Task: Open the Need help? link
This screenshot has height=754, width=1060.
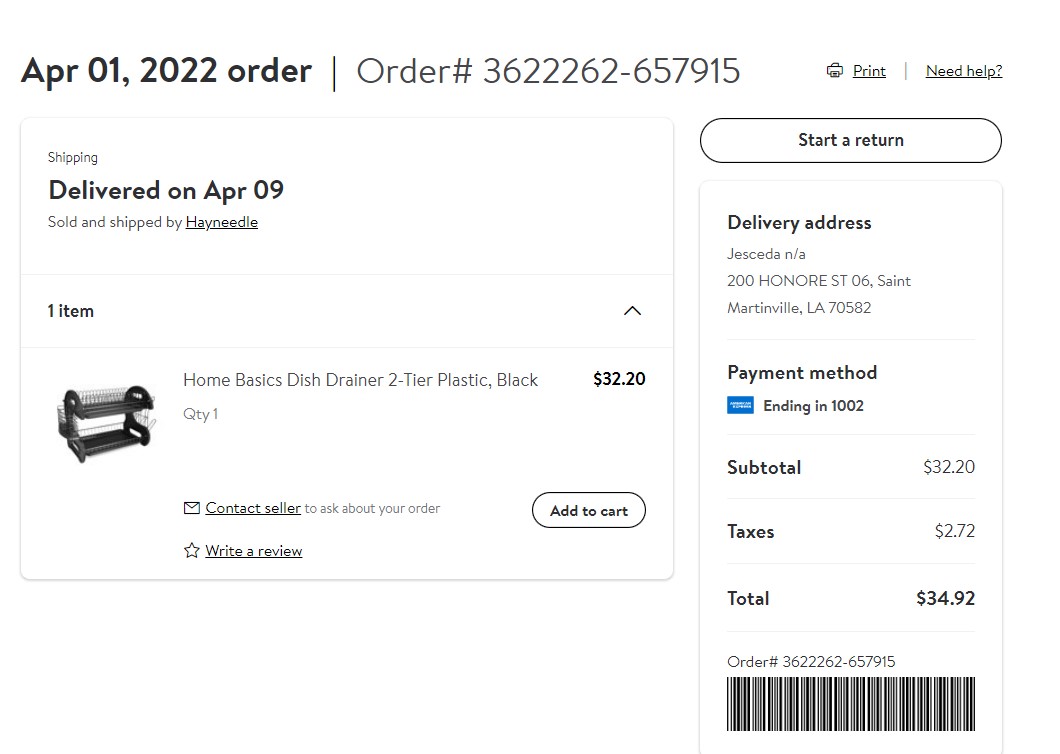Action: pyautogui.click(x=964, y=70)
